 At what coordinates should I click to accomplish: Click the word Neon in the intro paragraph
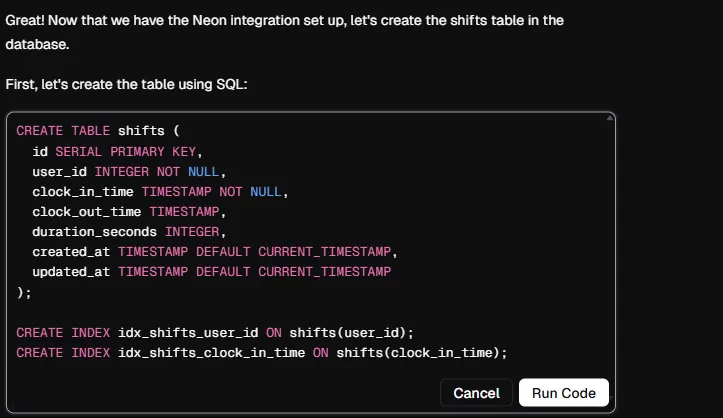pos(209,20)
